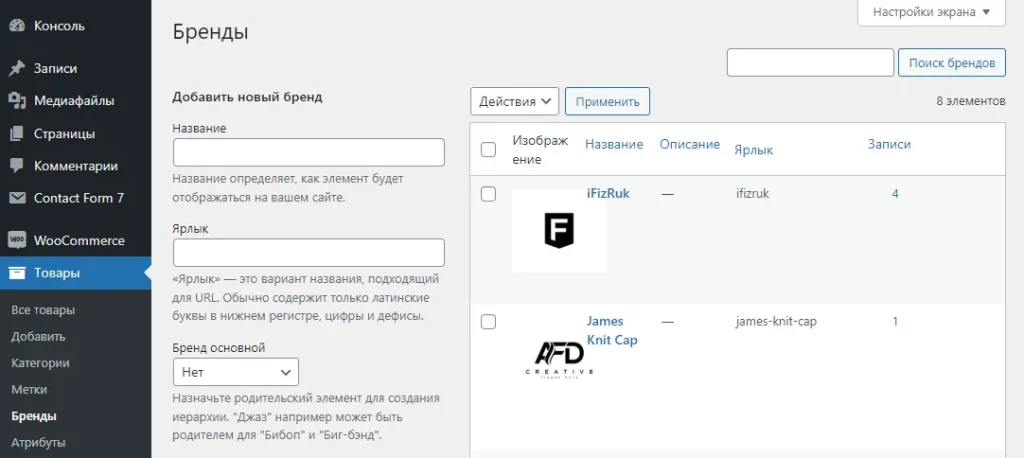Image resolution: width=1024 pixels, height=458 pixels.
Task: Check the iFizRuk row checkbox
Action: coord(488,194)
